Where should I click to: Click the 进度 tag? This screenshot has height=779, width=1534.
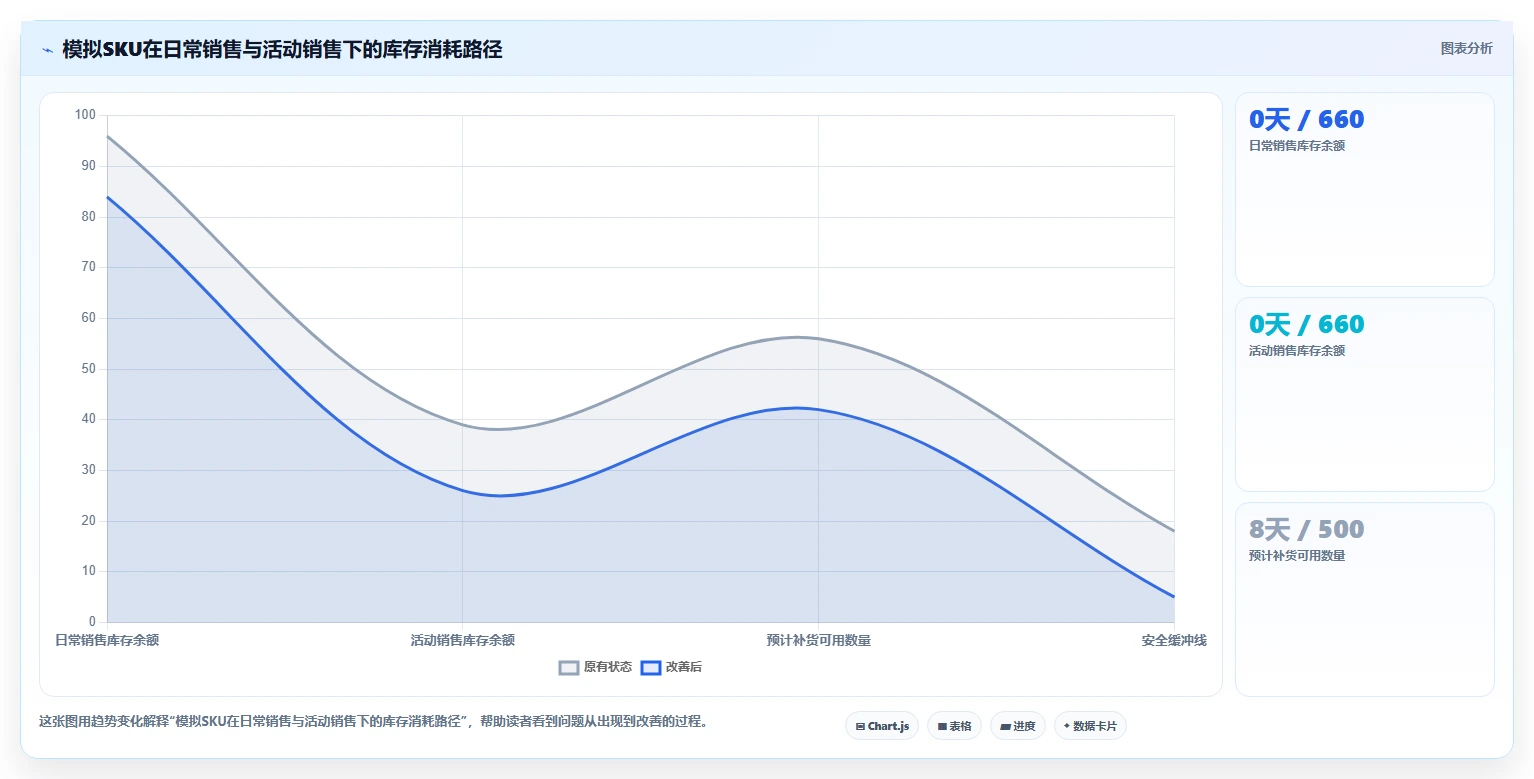pos(1018,726)
